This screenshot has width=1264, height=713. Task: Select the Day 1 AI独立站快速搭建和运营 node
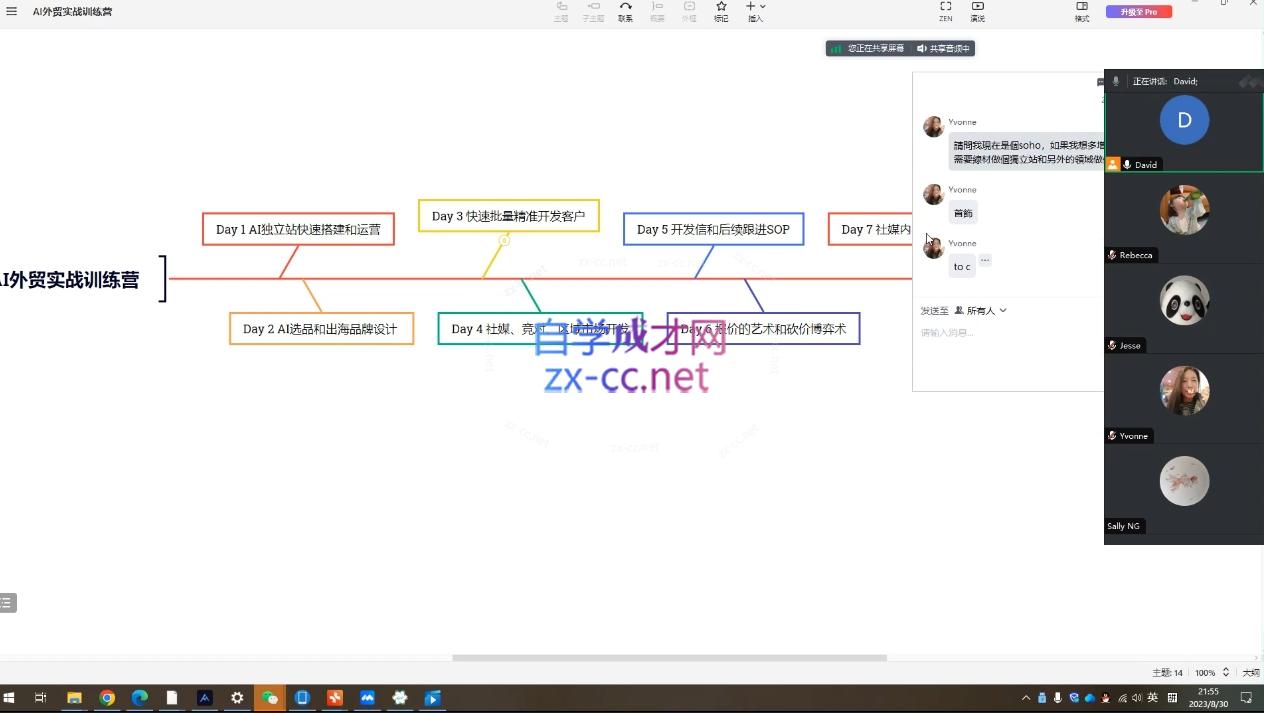(298, 229)
